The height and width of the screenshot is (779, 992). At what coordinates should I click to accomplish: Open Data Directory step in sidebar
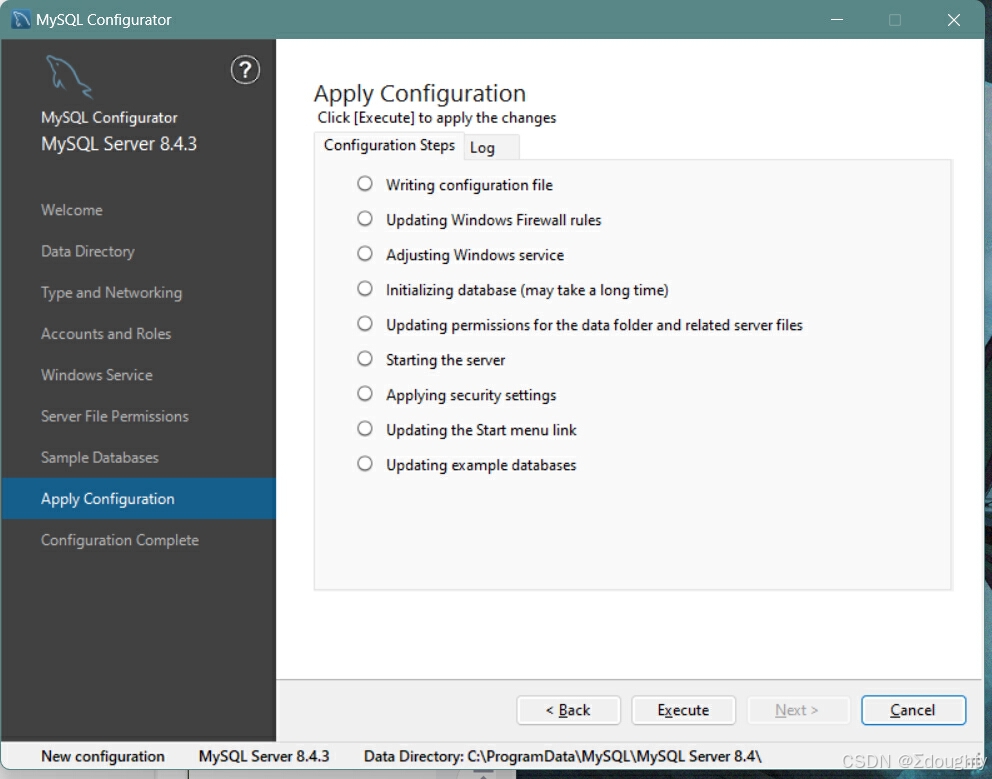[88, 251]
